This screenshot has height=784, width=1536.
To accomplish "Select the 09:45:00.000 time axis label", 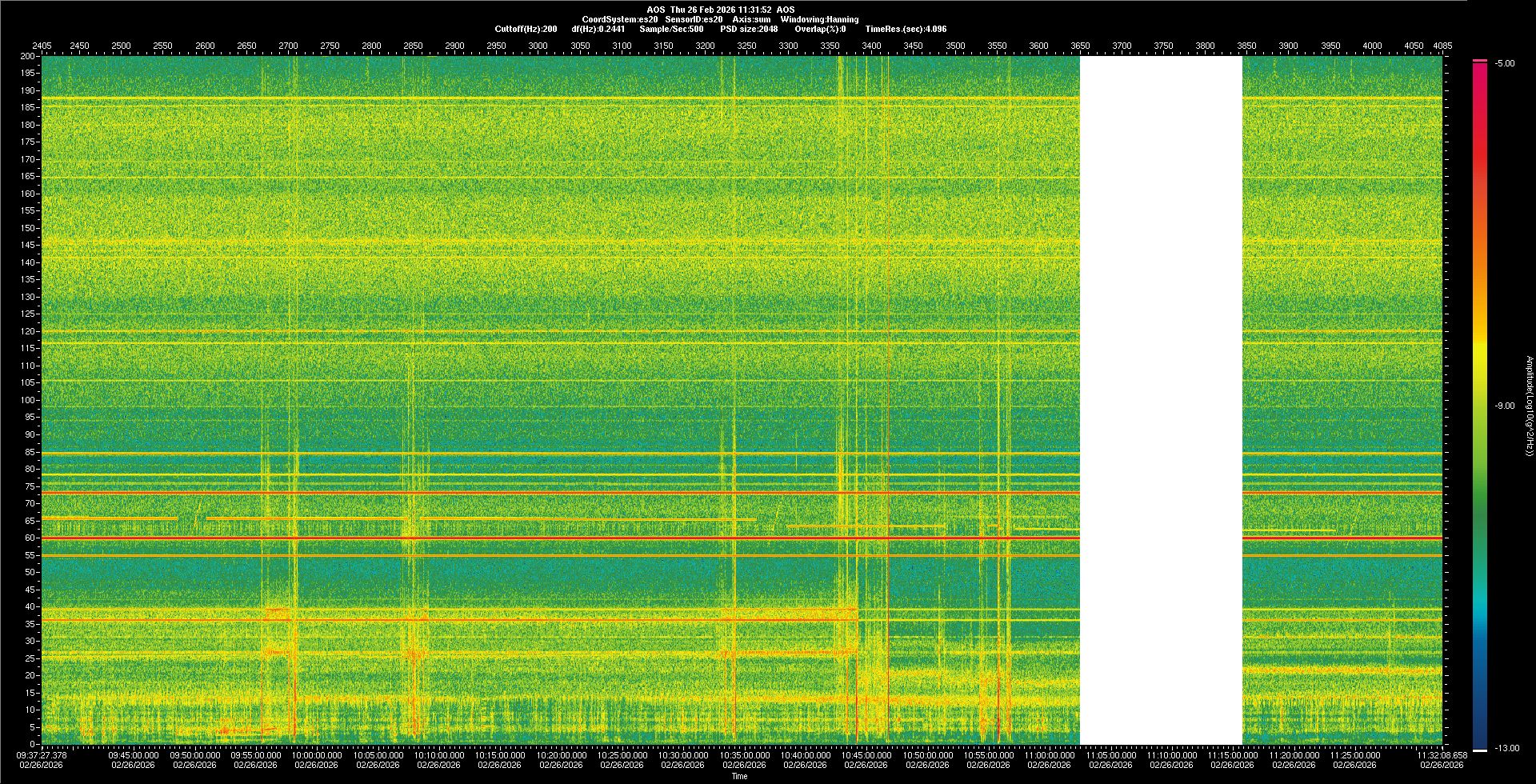I will pos(134,755).
